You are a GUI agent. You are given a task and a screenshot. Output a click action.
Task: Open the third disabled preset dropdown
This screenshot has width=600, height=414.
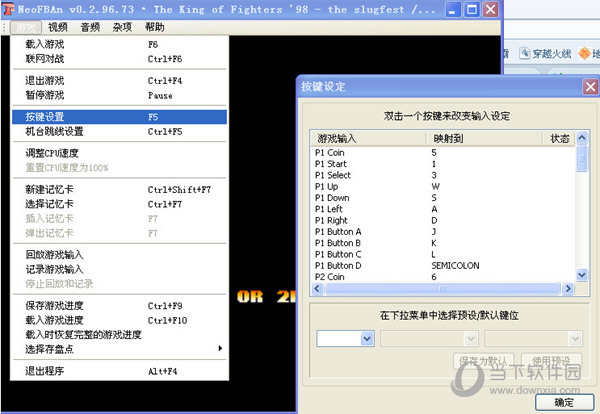[533, 339]
